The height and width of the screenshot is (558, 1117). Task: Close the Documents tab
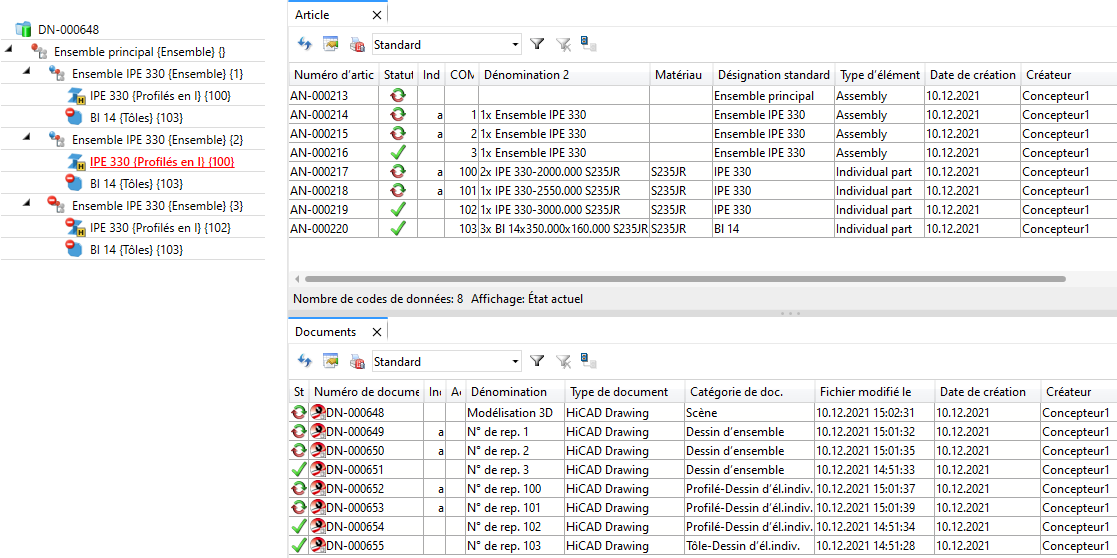pyautogui.click(x=377, y=332)
